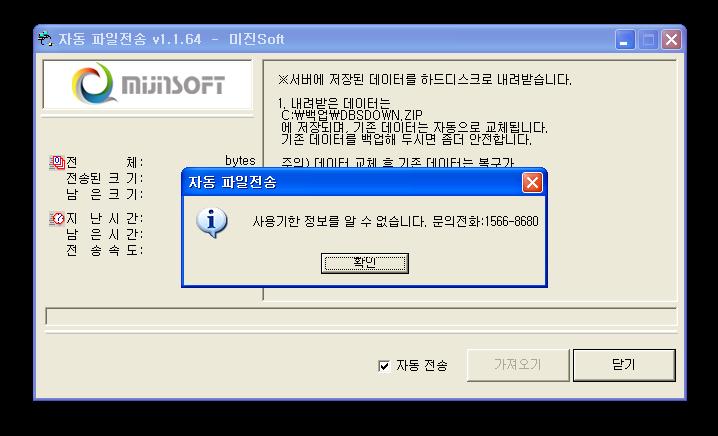Click the app icon in the title bar
Image resolution: width=718 pixels, height=436 pixels.
pyautogui.click(x=45, y=38)
